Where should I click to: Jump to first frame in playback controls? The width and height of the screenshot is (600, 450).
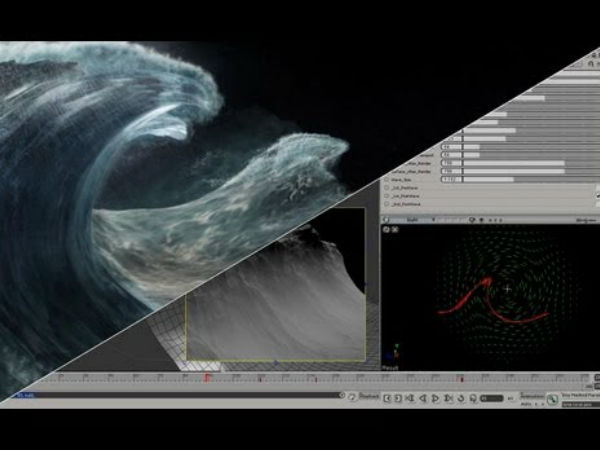pyautogui.click(x=386, y=398)
